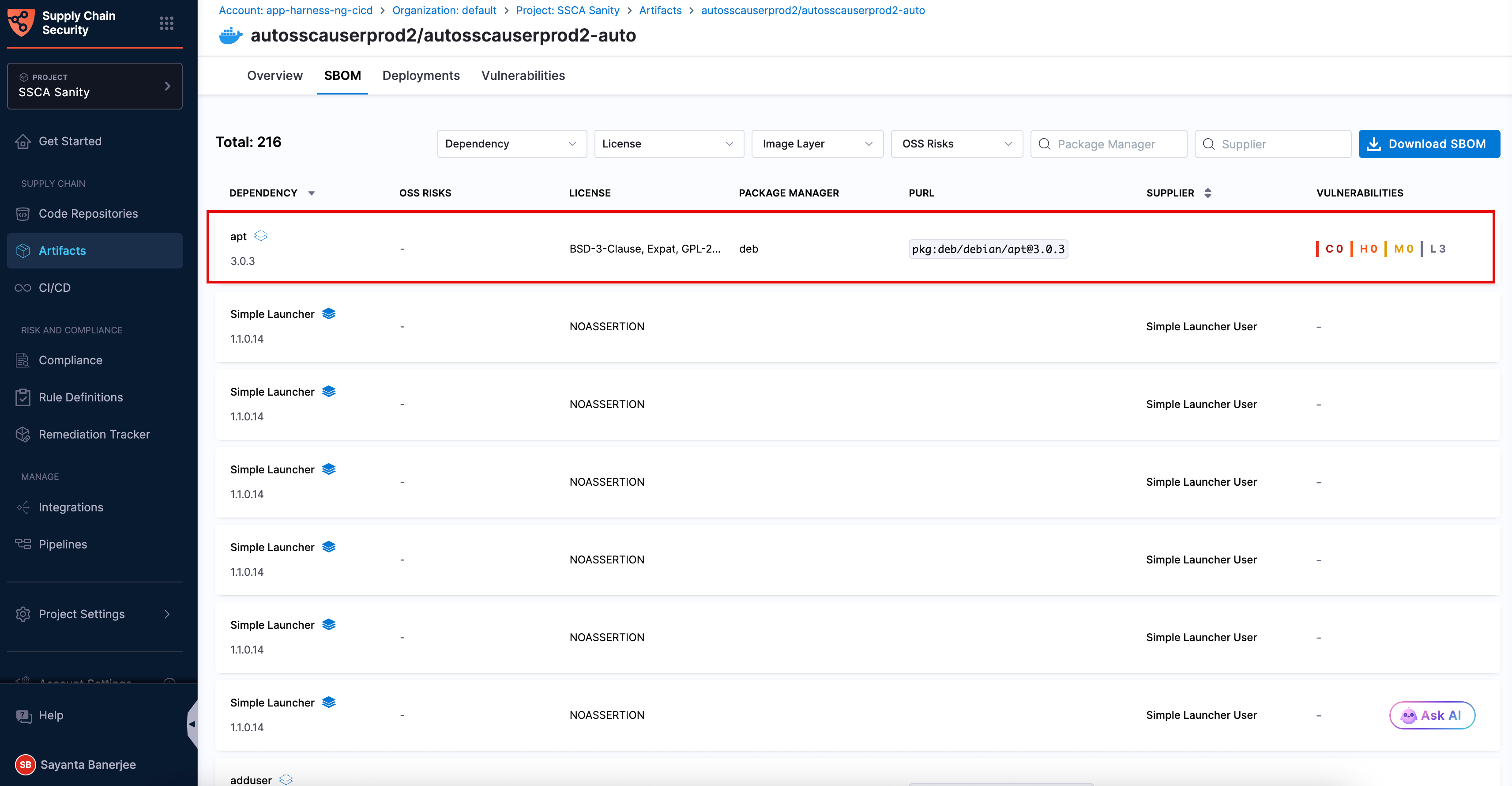Expand the SSCA Sanity project selector

pyautogui.click(x=94, y=86)
